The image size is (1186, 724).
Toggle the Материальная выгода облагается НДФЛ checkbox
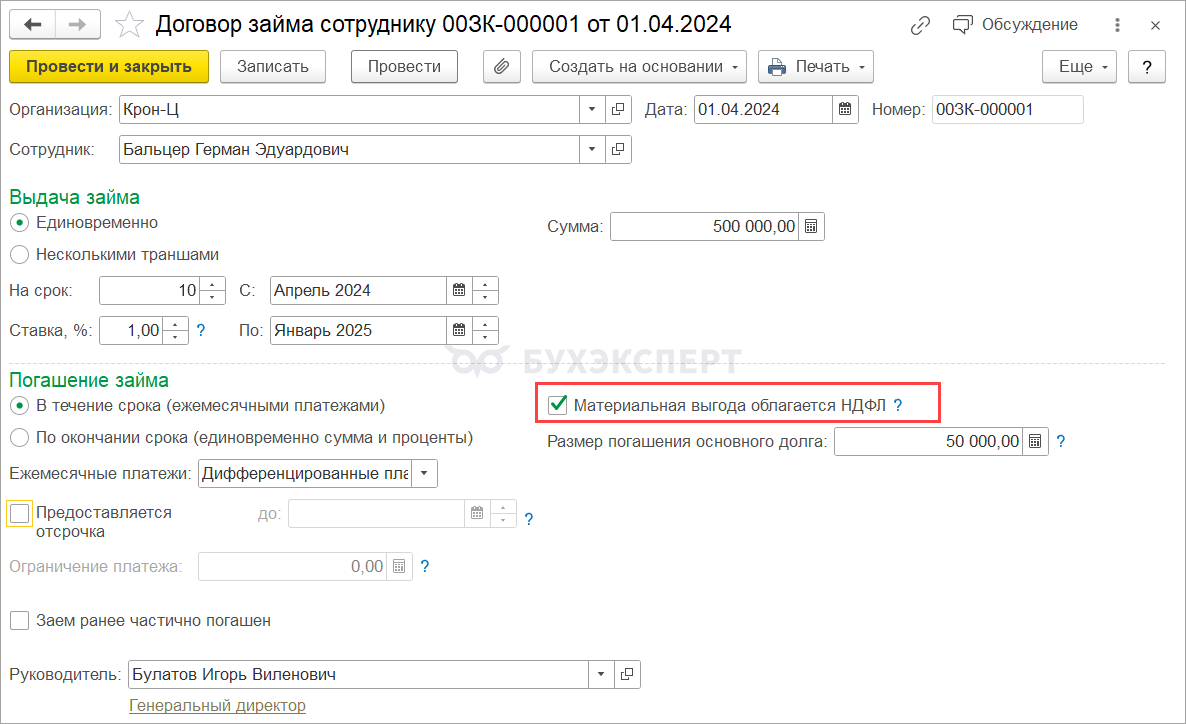coord(557,405)
